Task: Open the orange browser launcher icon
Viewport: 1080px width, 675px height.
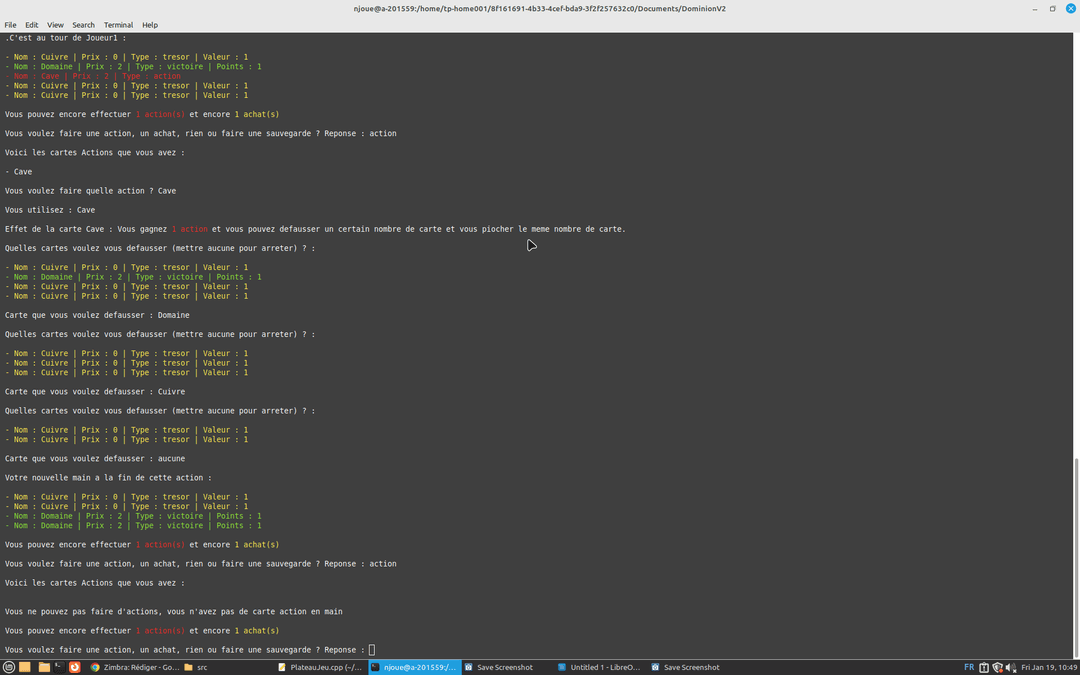Action: (x=75, y=667)
